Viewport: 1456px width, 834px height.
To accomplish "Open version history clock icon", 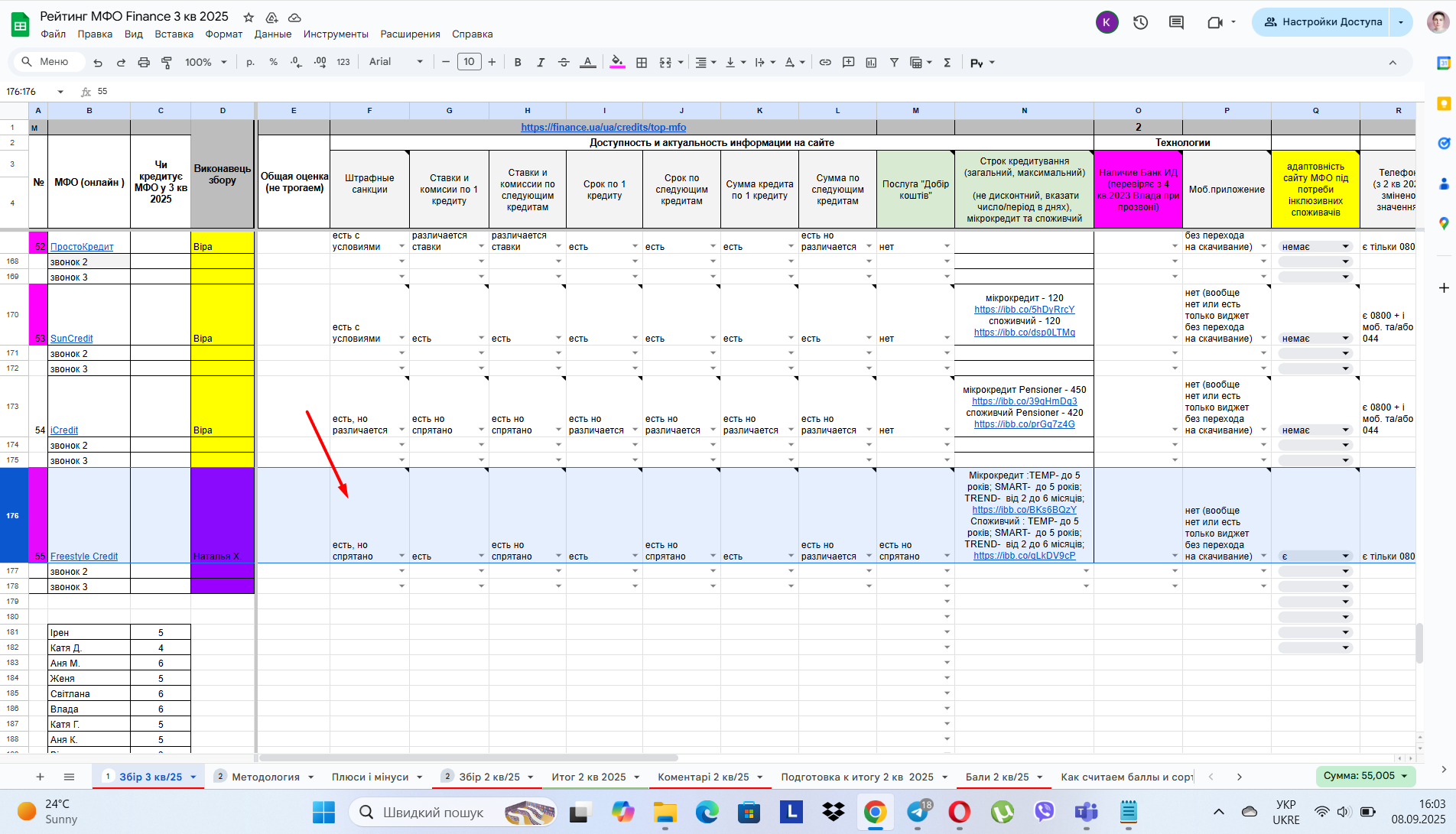I will [x=1141, y=22].
